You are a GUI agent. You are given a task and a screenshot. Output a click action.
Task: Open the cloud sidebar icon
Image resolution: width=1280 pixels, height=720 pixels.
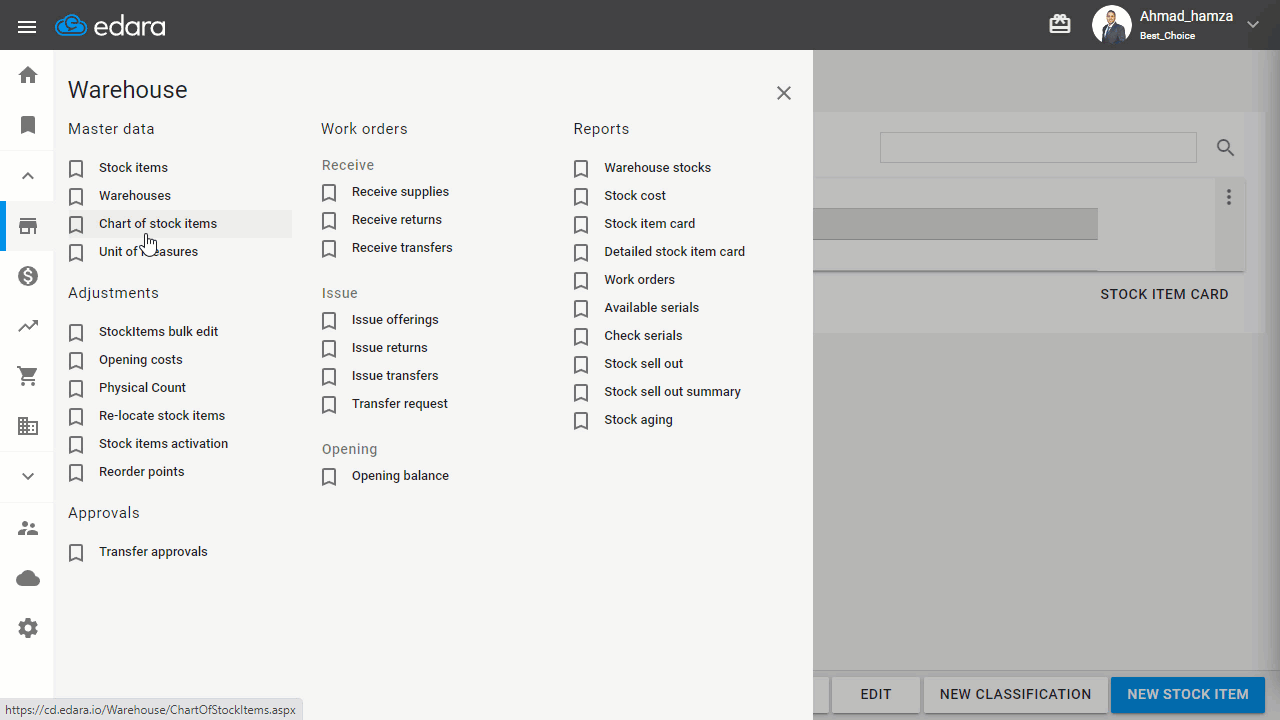[28, 578]
